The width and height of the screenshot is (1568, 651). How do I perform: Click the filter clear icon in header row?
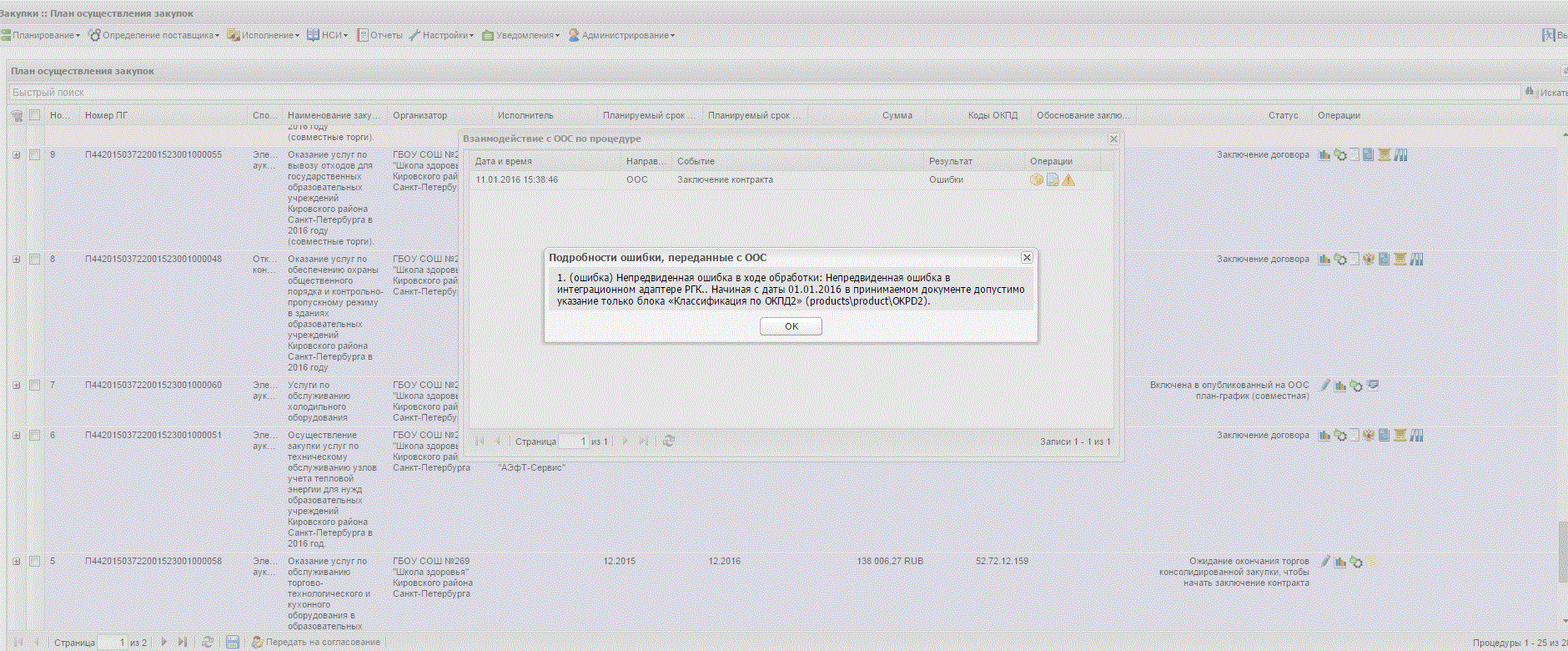coord(17,115)
